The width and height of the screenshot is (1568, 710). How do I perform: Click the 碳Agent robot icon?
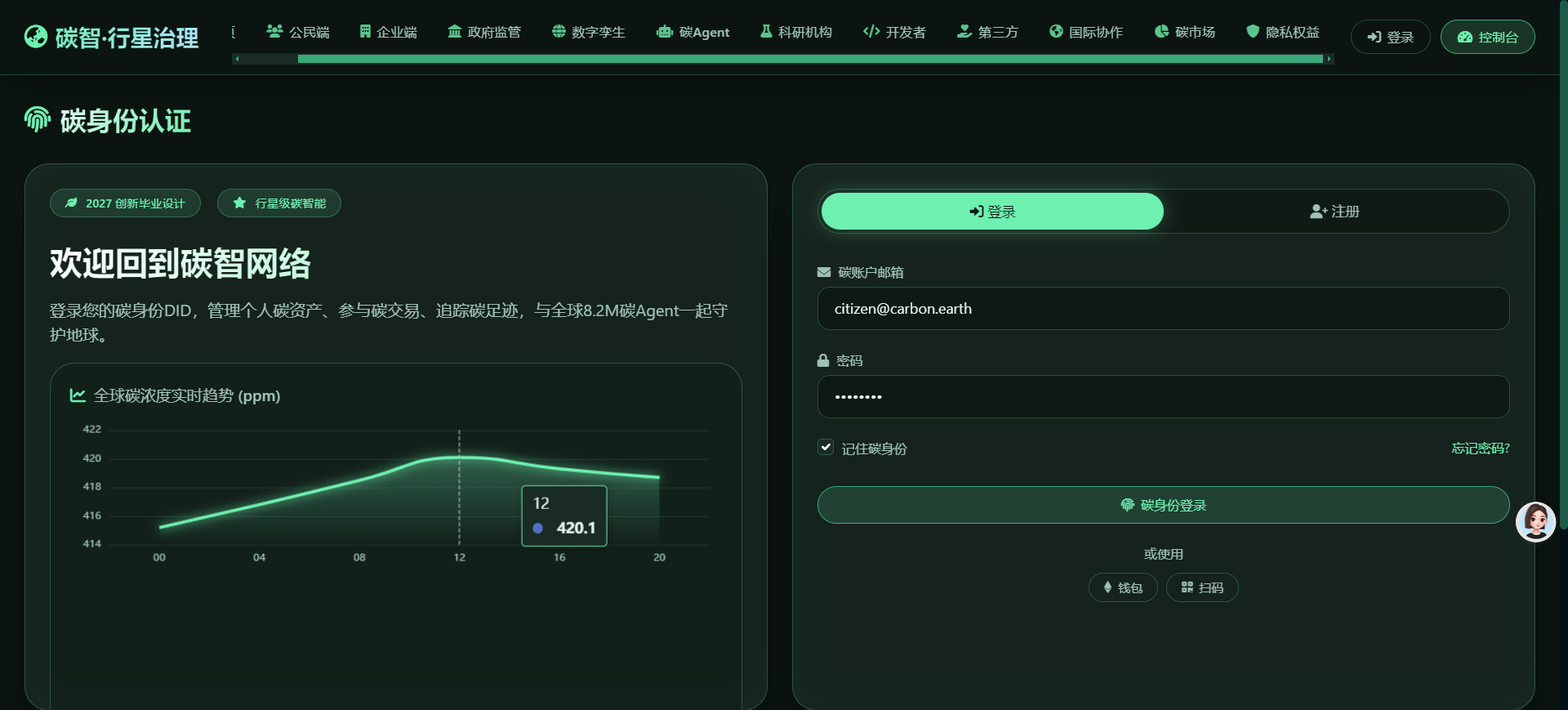pyautogui.click(x=665, y=32)
